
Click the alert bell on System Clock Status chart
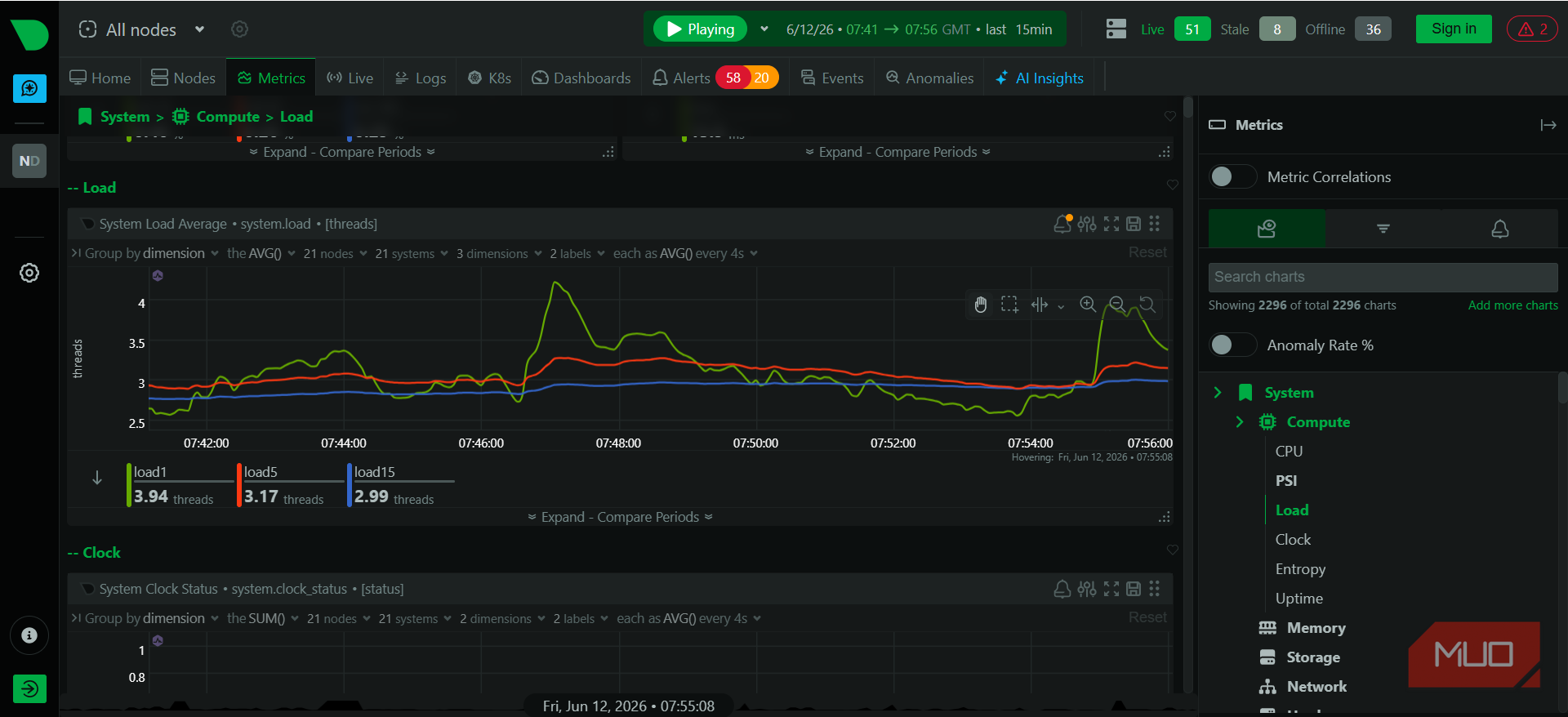point(1062,589)
